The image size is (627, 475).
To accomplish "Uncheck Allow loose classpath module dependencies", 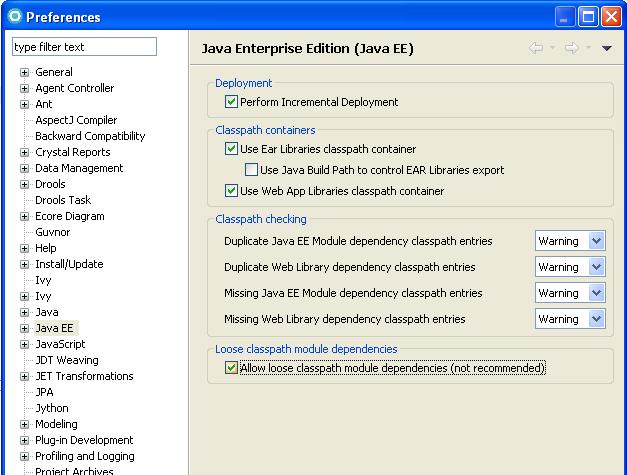I will (232, 368).
